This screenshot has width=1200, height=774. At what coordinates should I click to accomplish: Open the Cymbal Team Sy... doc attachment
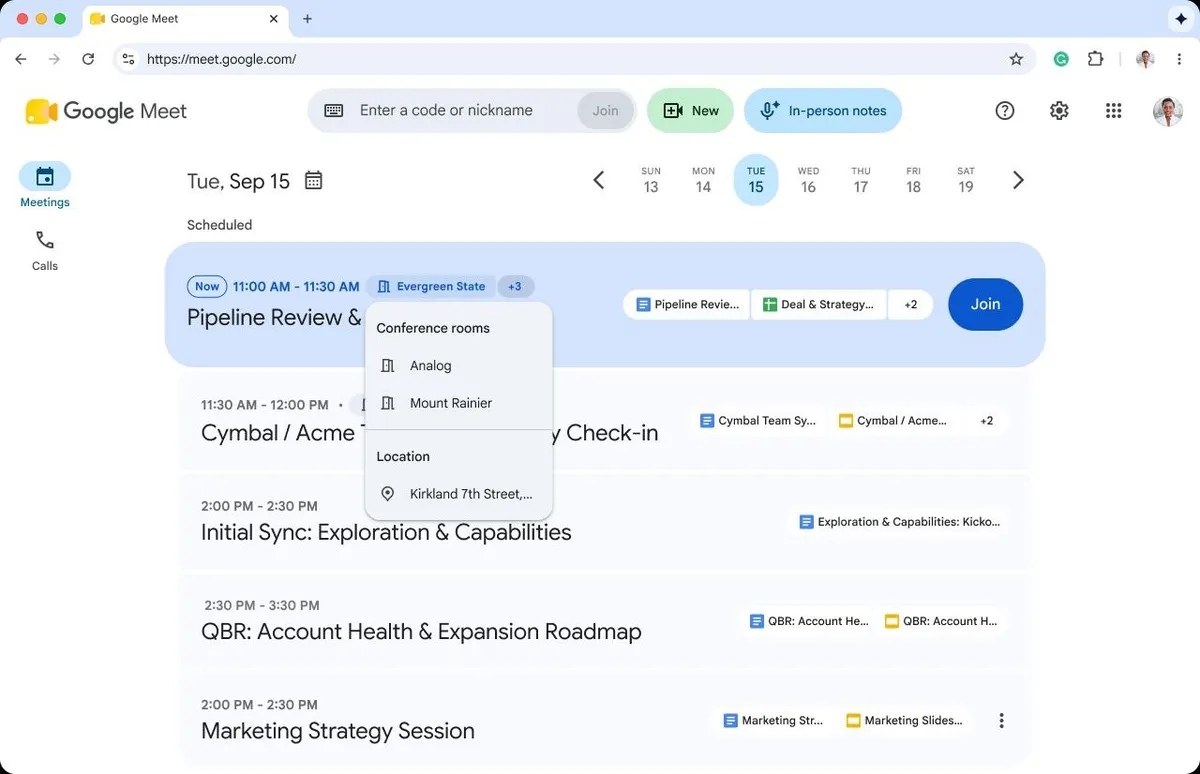click(757, 421)
